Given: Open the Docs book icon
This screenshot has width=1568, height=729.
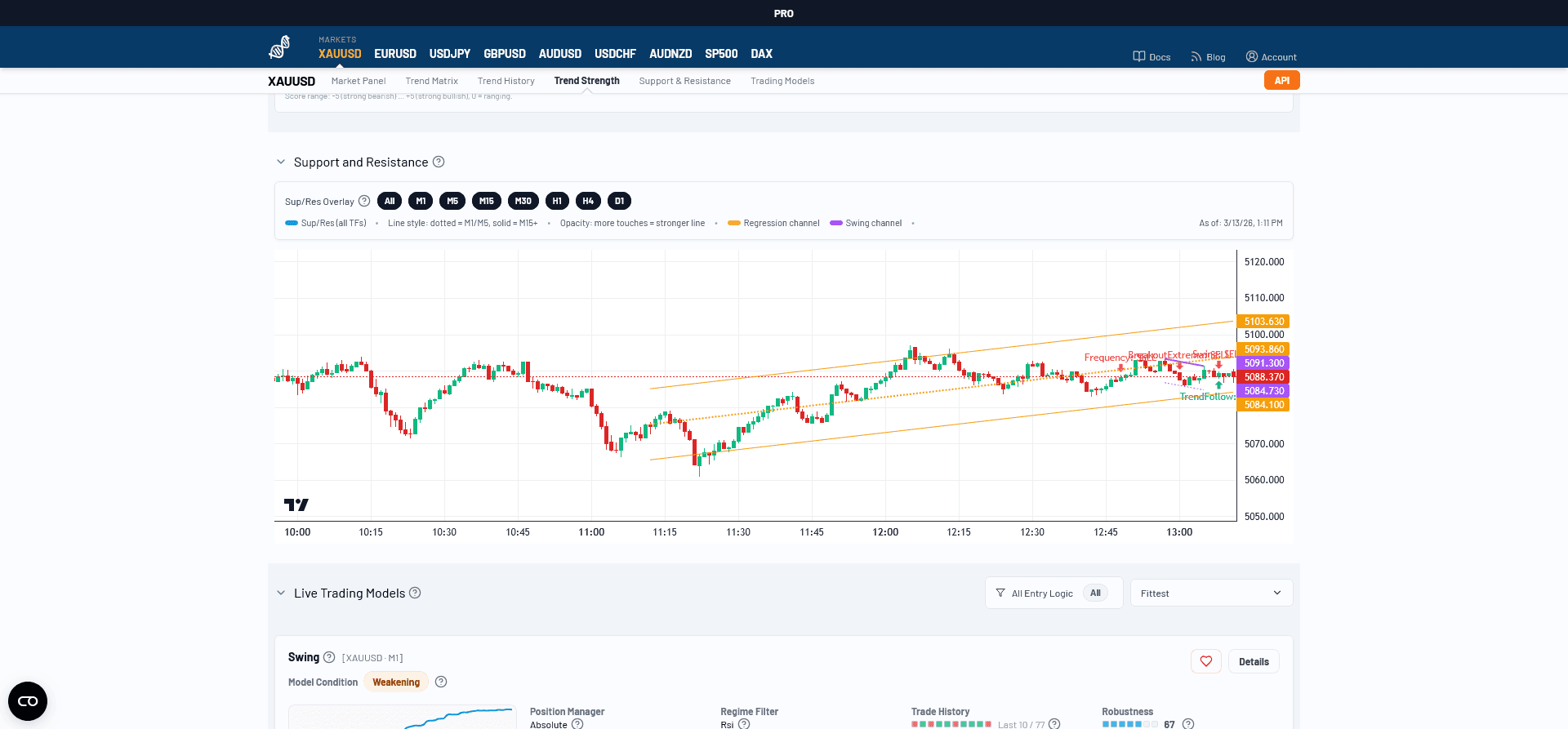Looking at the screenshot, I should [1138, 56].
